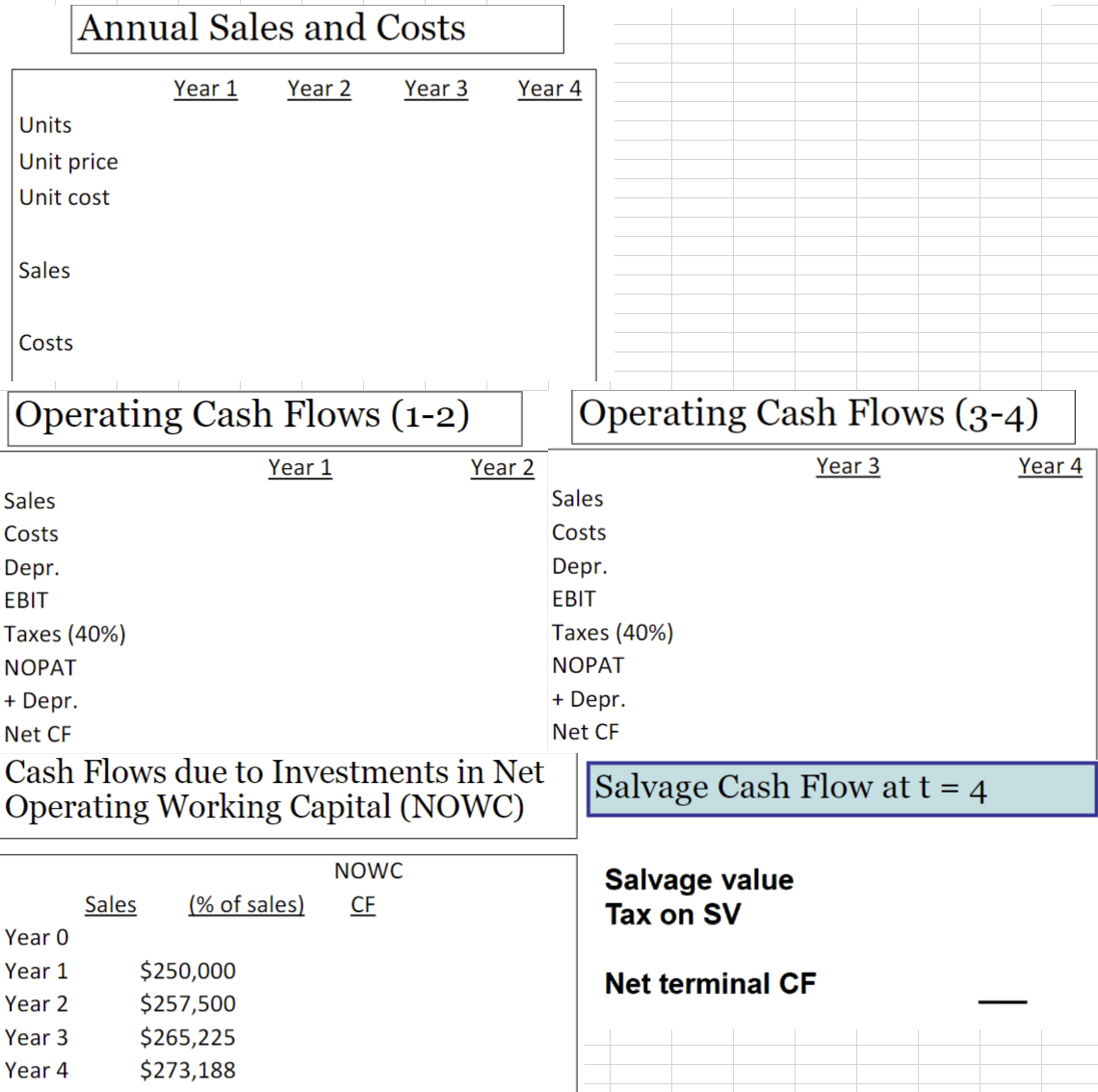Screen dimensions: 1098x1092
Task: Click the EBIT cell label
Action: (26, 600)
